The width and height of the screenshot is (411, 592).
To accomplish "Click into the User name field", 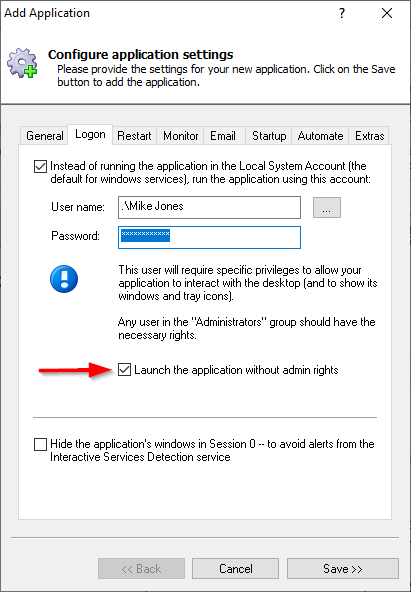I will [209, 207].
